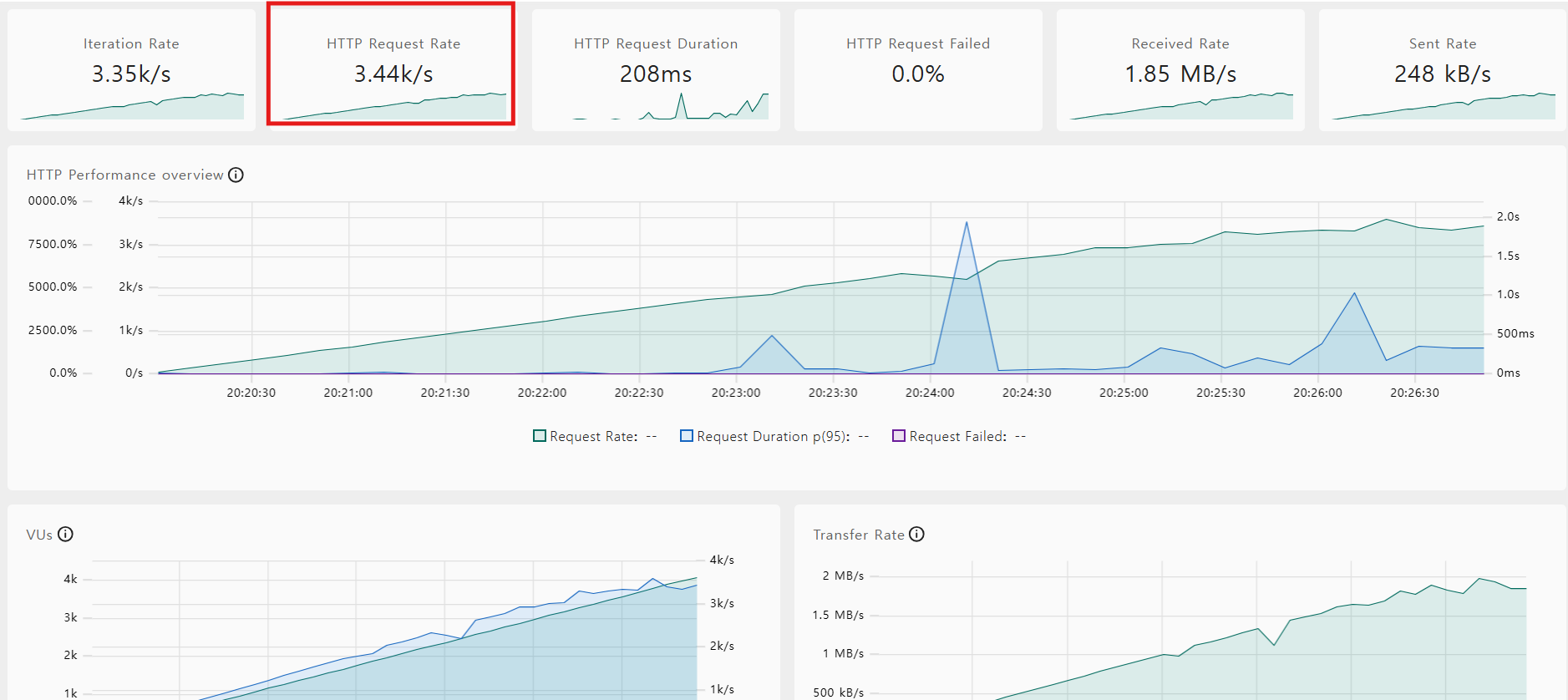
Task: Select the 20:24:30 time axis label
Action: pos(1027,393)
